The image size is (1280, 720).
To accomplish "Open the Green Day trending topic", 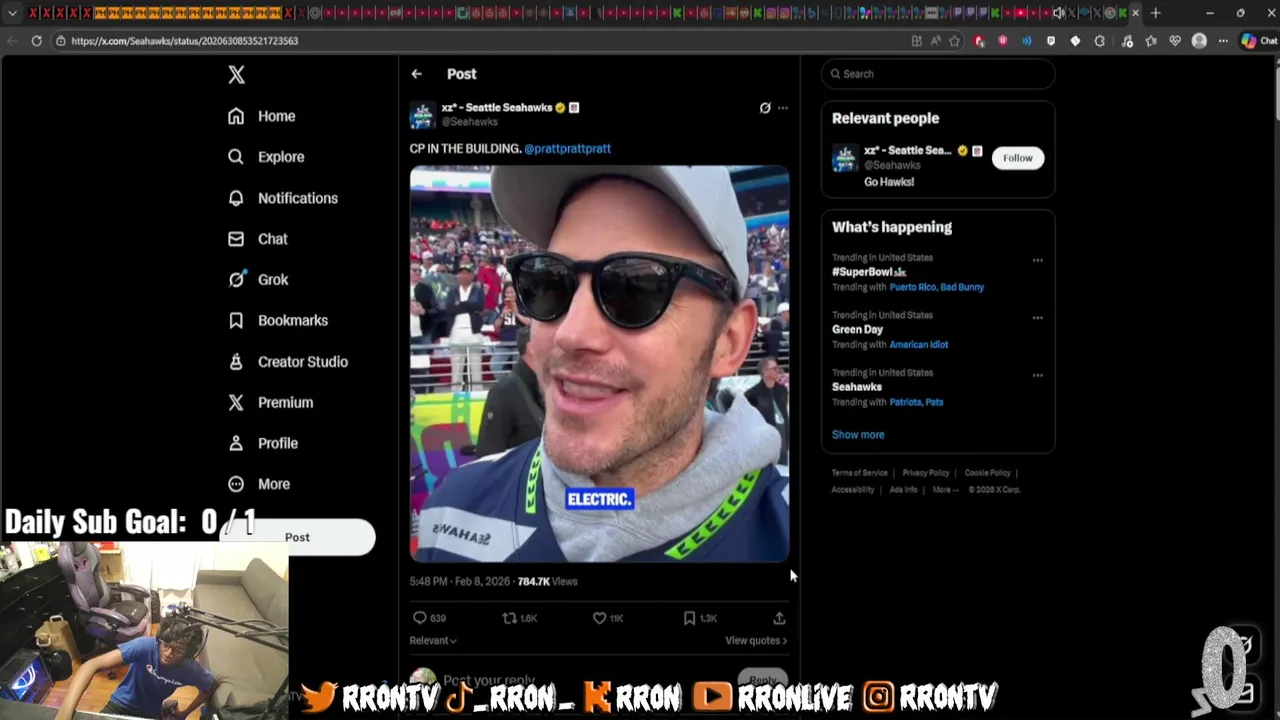I will click(x=857, y=329).
